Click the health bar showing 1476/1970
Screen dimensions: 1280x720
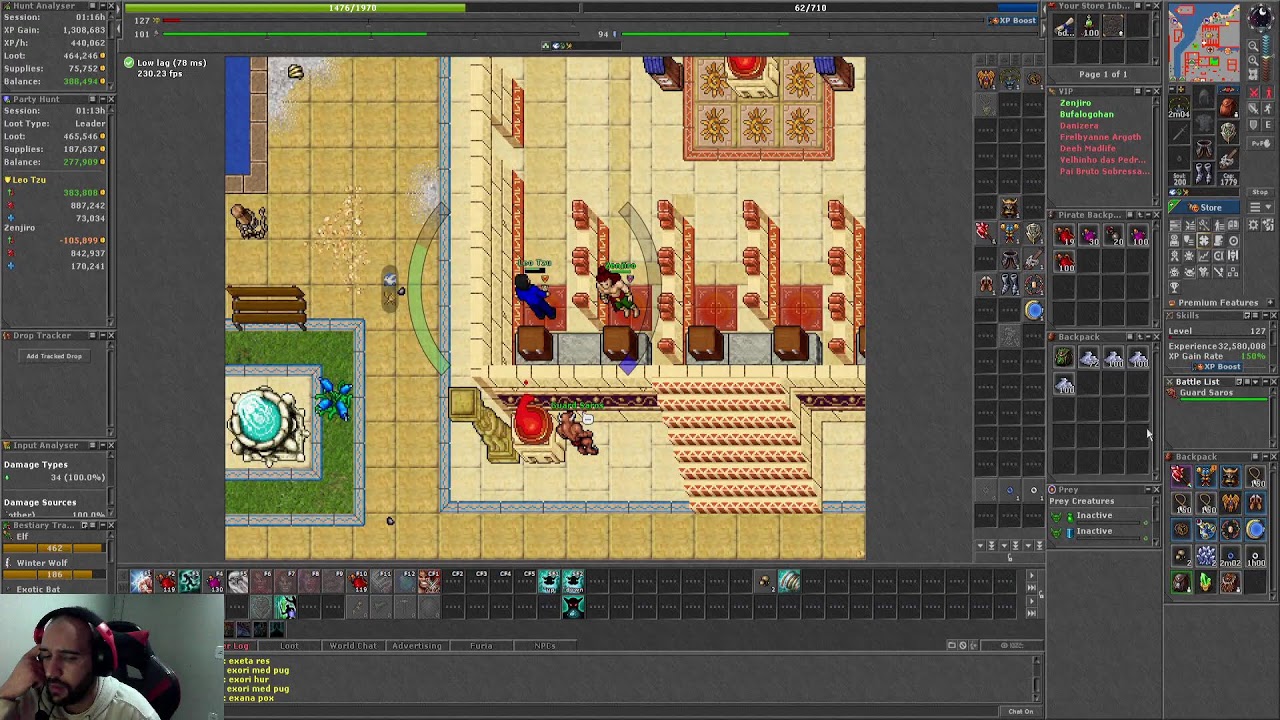(352, 8)
